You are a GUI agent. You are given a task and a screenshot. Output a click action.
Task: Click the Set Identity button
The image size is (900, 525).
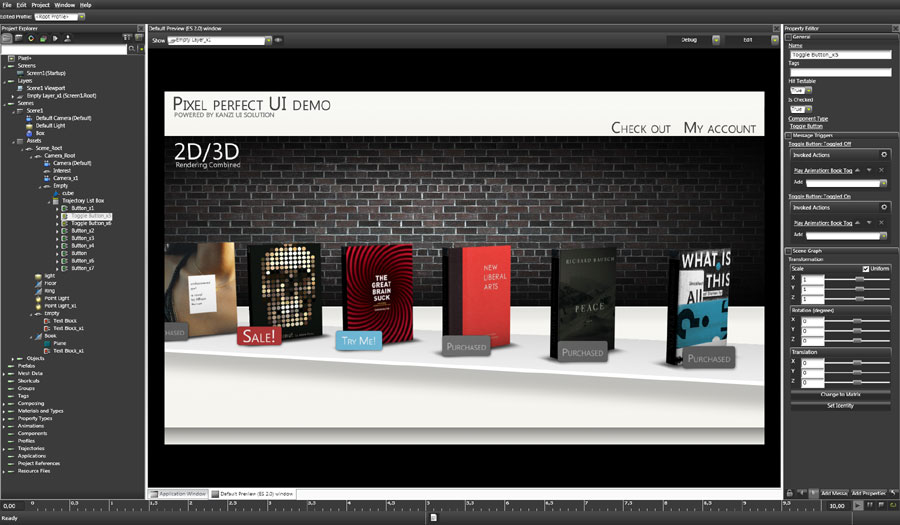coord(840,406)
